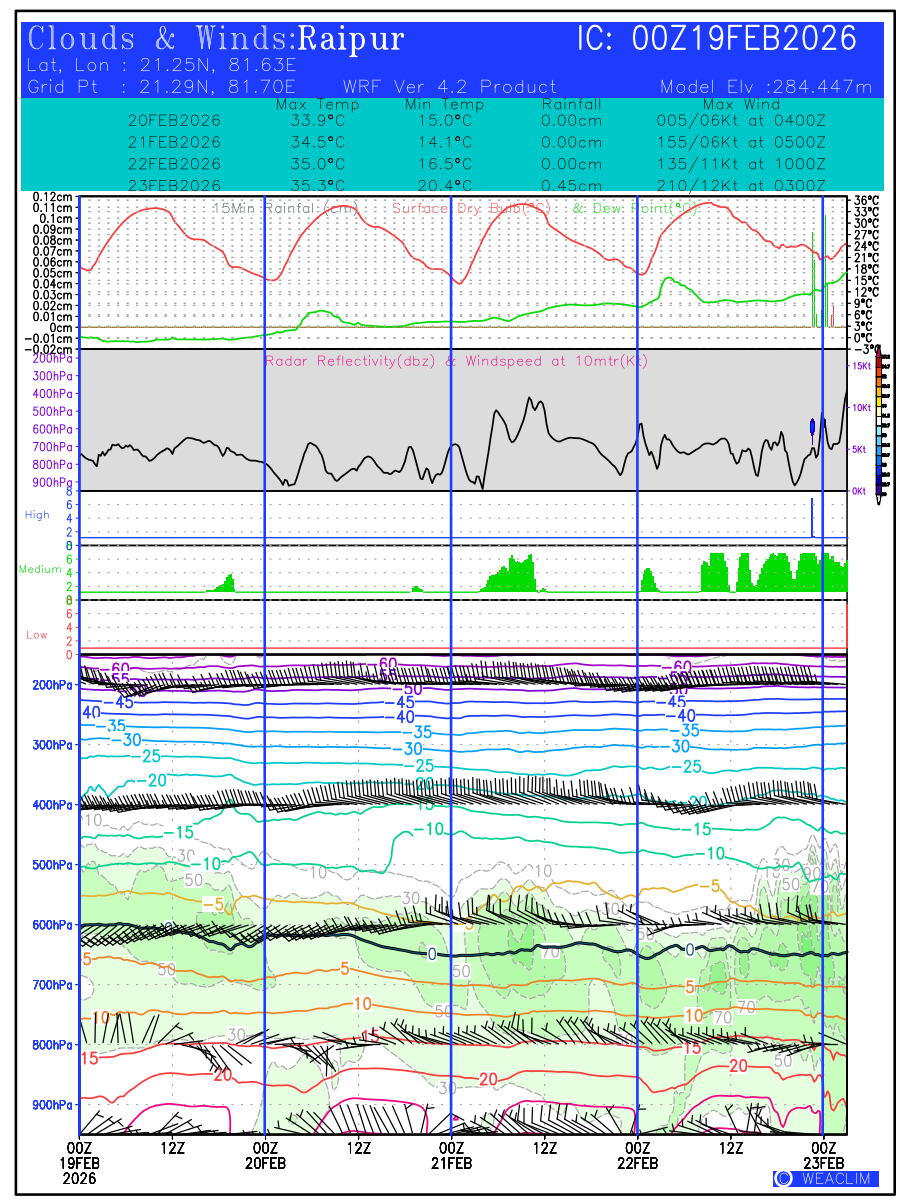Click the blue radar reflectivity blob near 23FEB
The height and width of the screenshot is (1200, 900).
point(812,427)
